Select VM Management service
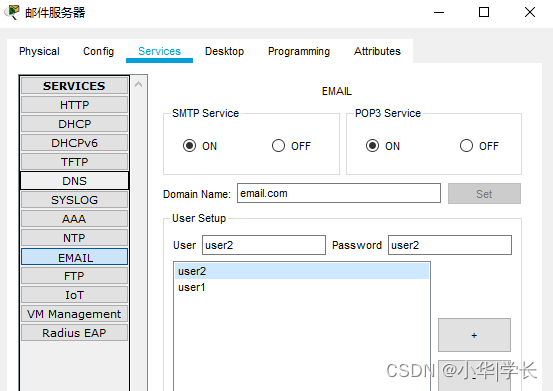The width and height of the screenshot is (553, 391). (74, 314)
